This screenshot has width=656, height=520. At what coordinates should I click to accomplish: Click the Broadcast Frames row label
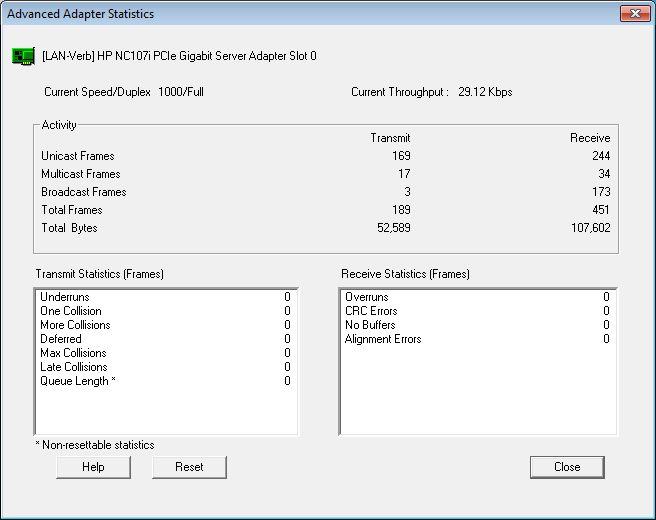83,192
